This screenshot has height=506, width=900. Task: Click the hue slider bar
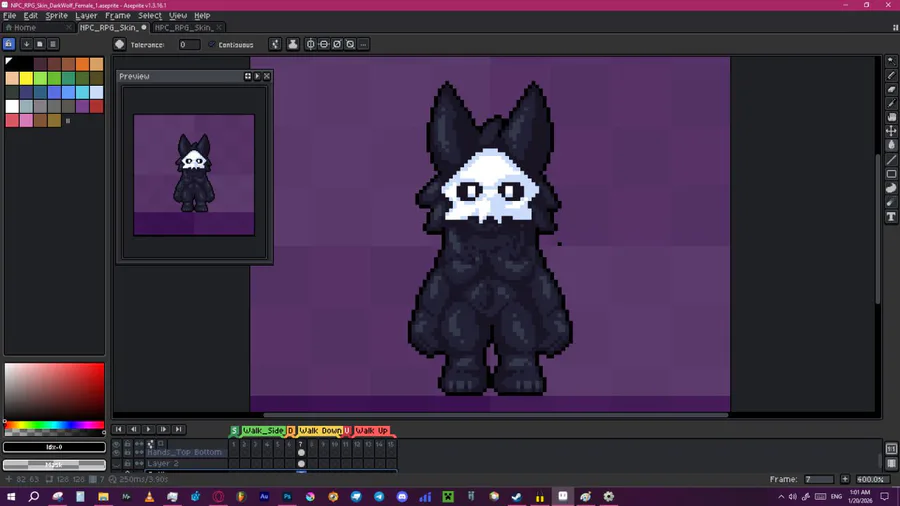point(54,425)
